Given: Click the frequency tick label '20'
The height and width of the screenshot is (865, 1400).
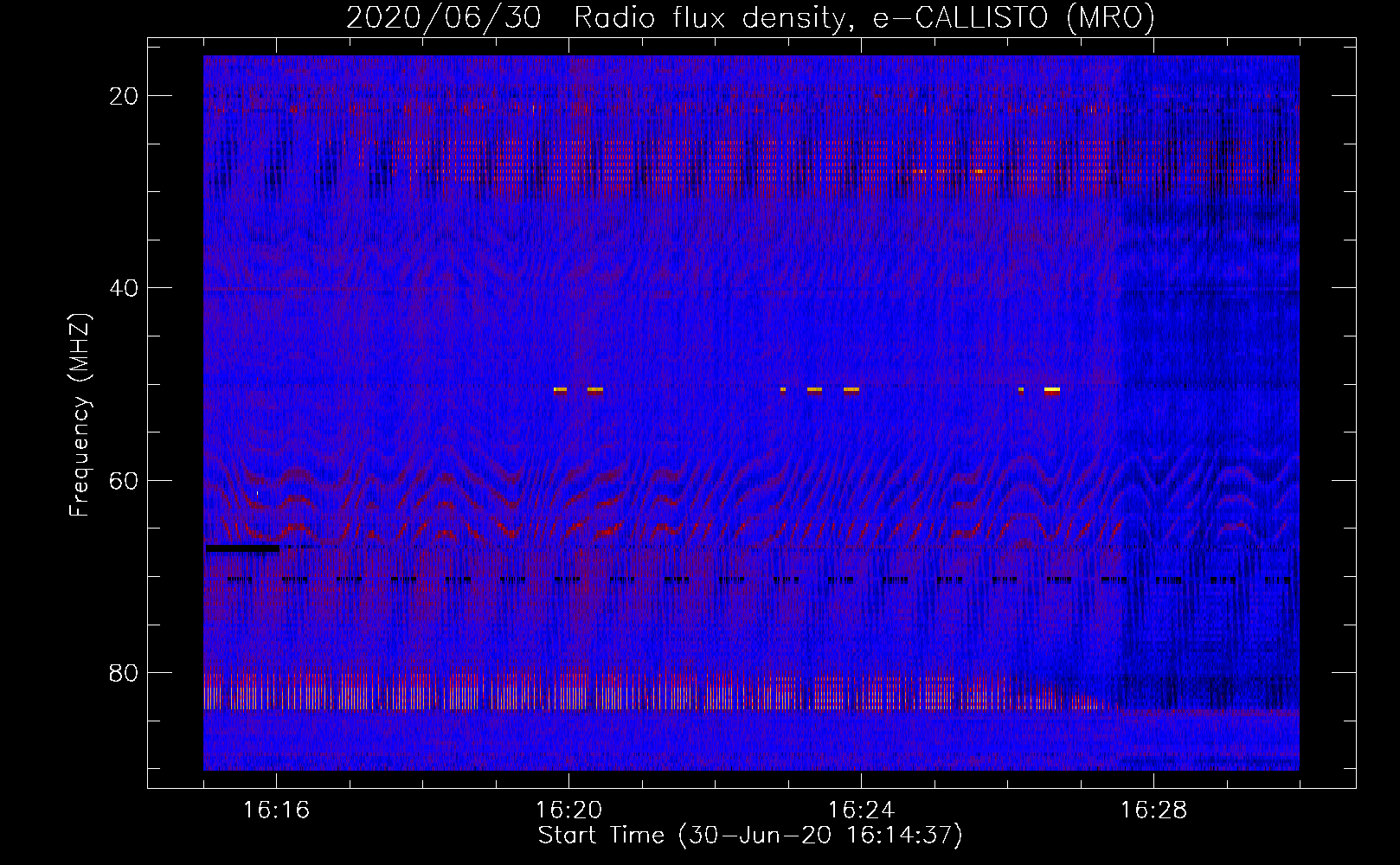Looking at the screenshot, I should pyautogui.click(x=124, y=96).
